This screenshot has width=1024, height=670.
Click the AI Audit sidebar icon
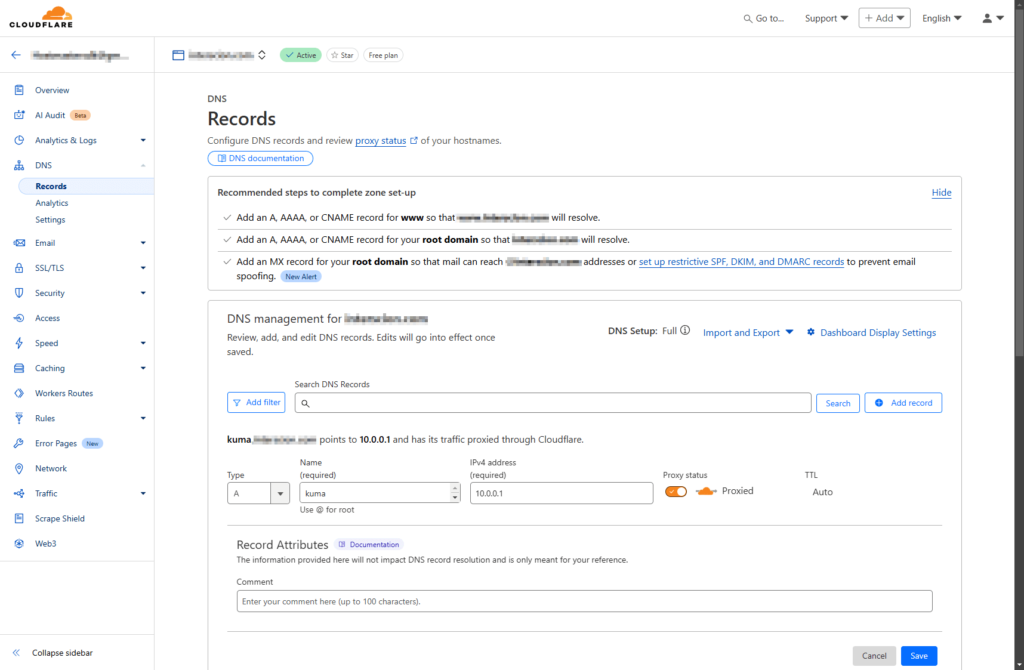pos(19,115)
